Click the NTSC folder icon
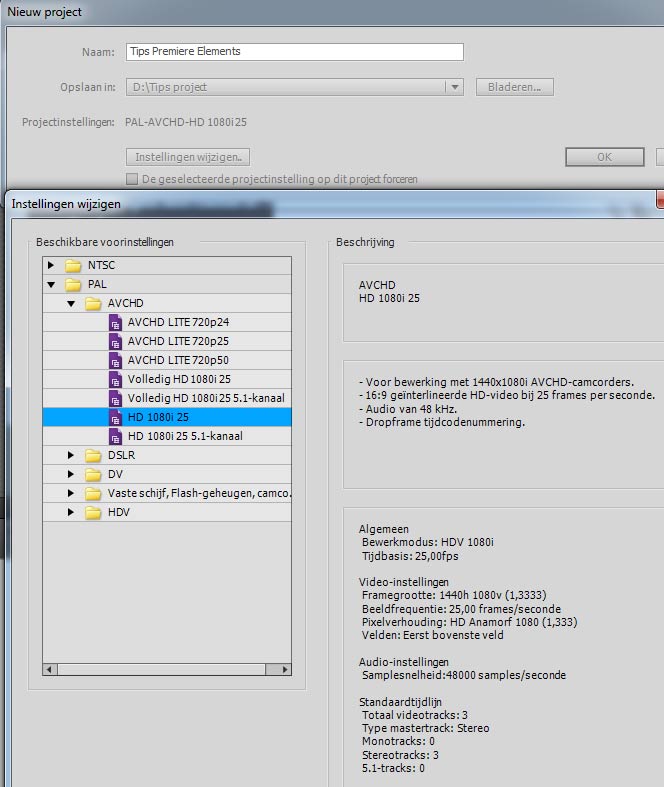The width and height of the screenshot is (664, 787). pos(73,265)
